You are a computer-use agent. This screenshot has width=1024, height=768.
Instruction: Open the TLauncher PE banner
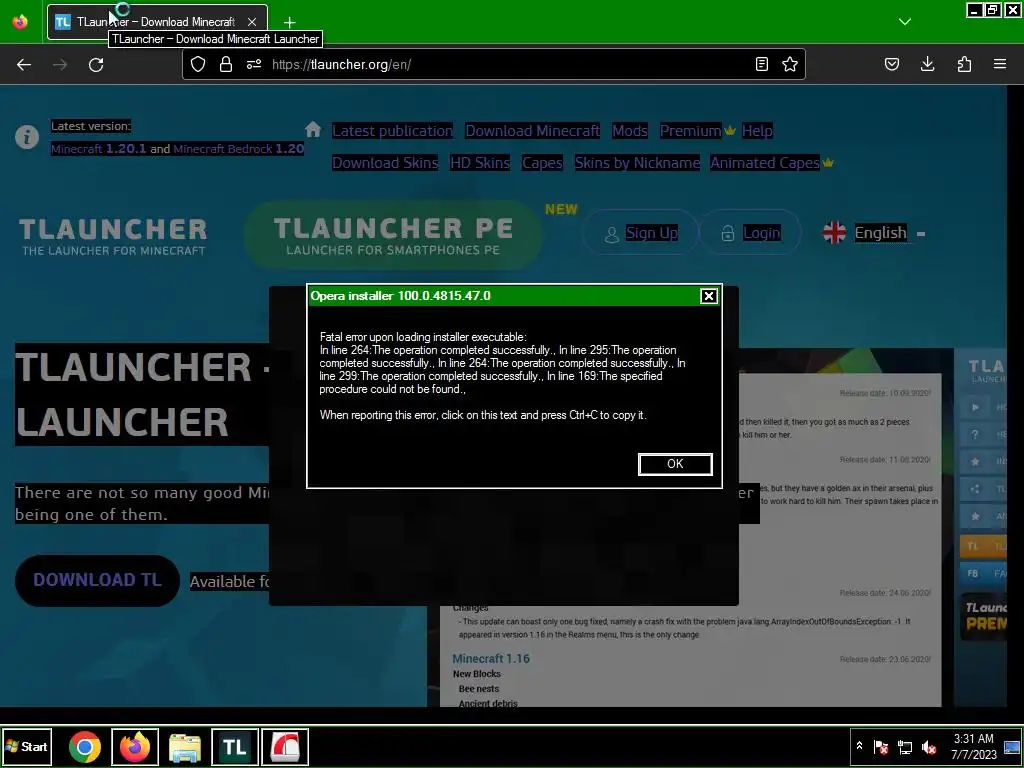coord(393,236)
